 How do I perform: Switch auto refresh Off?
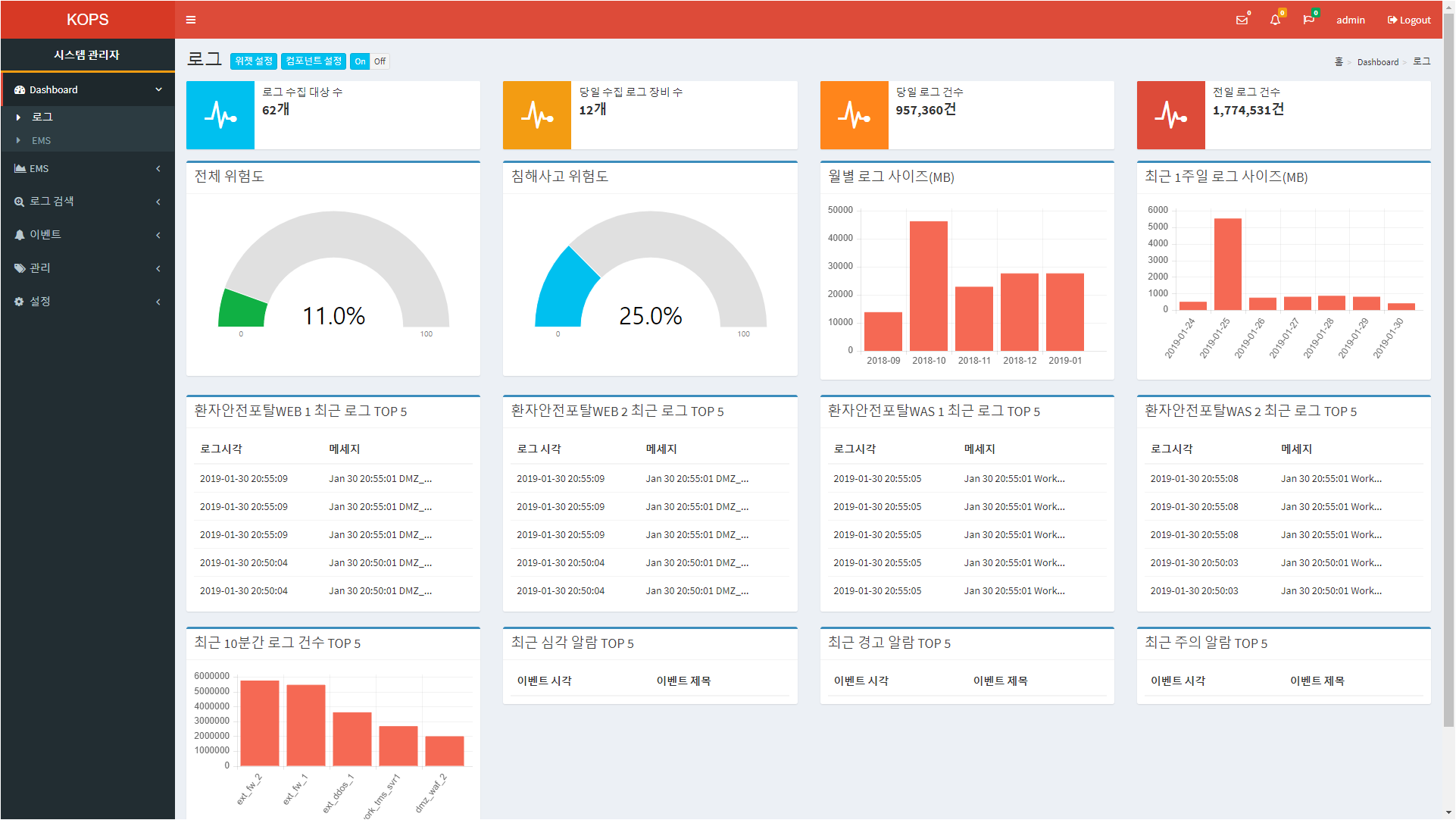click(380, 61)
